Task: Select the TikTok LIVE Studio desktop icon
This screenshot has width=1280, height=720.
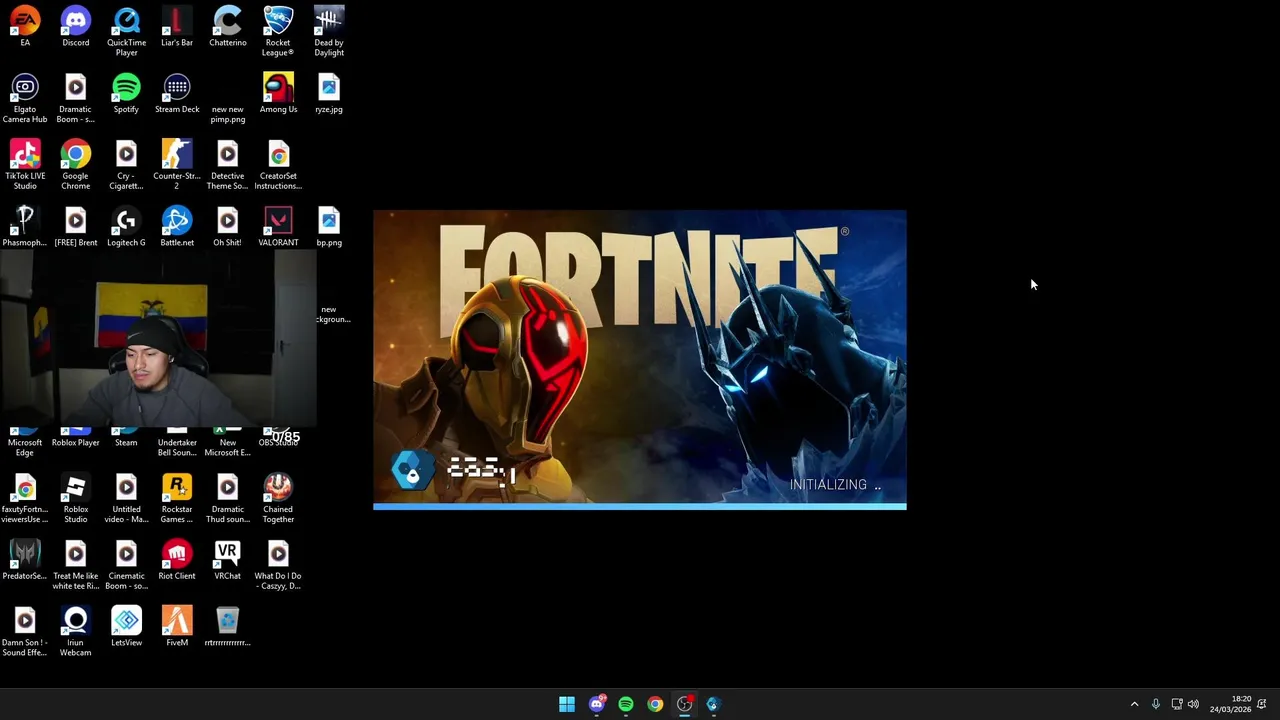Action: [25, 165]
